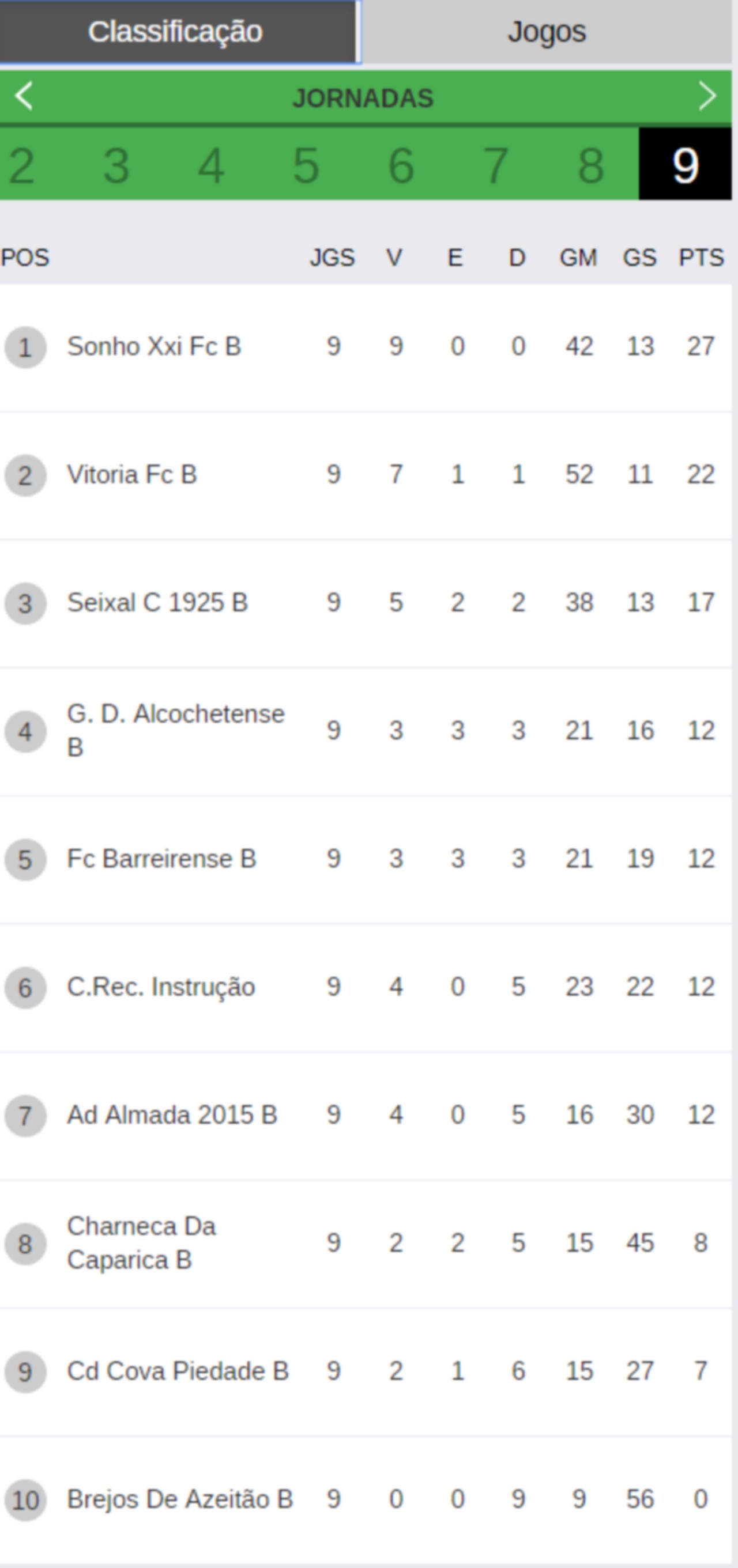Click the position 6 circle badge
Image resolution: width=738 pixels, height=1568 pixels.
coord(25,988)
